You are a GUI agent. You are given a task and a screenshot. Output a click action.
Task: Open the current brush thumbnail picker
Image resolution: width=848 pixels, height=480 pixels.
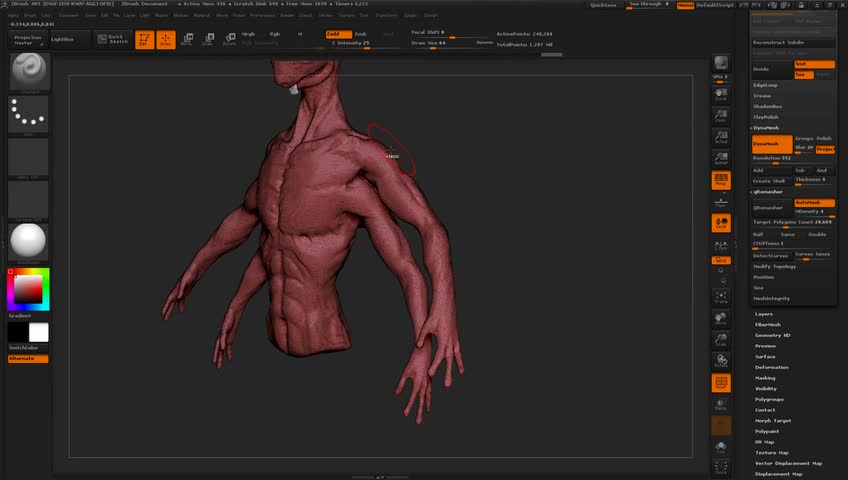29,71
